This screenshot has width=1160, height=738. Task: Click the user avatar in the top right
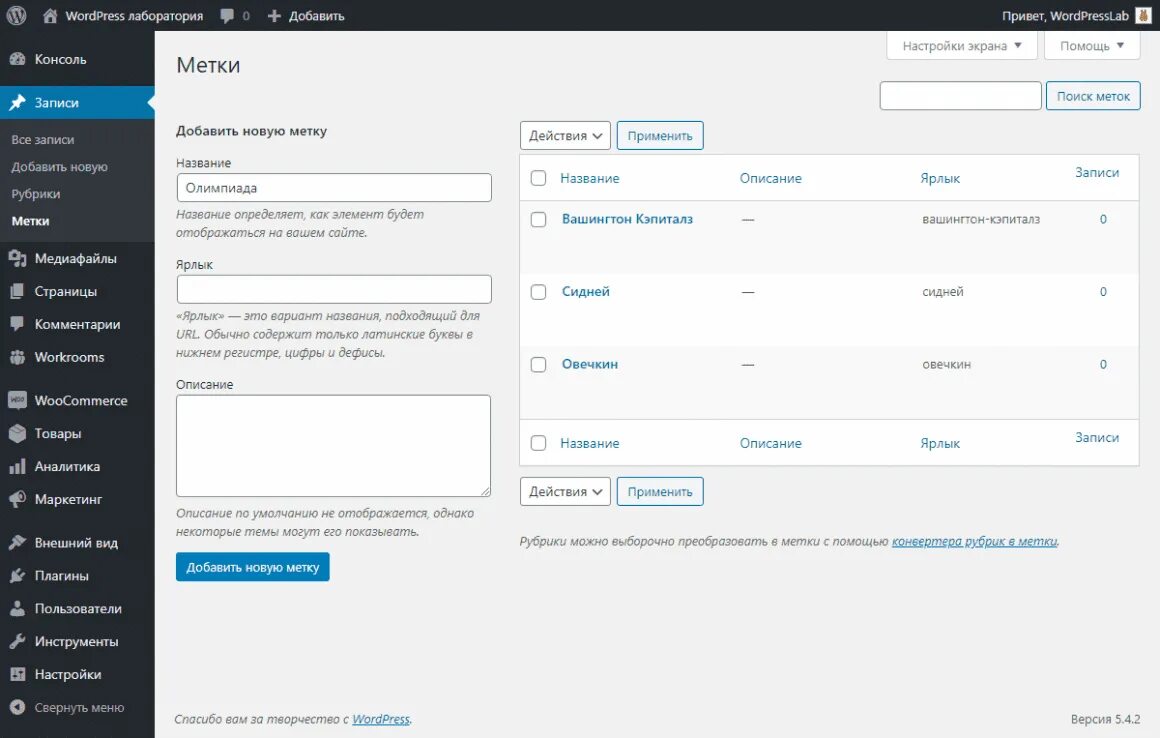point(1143,16)
